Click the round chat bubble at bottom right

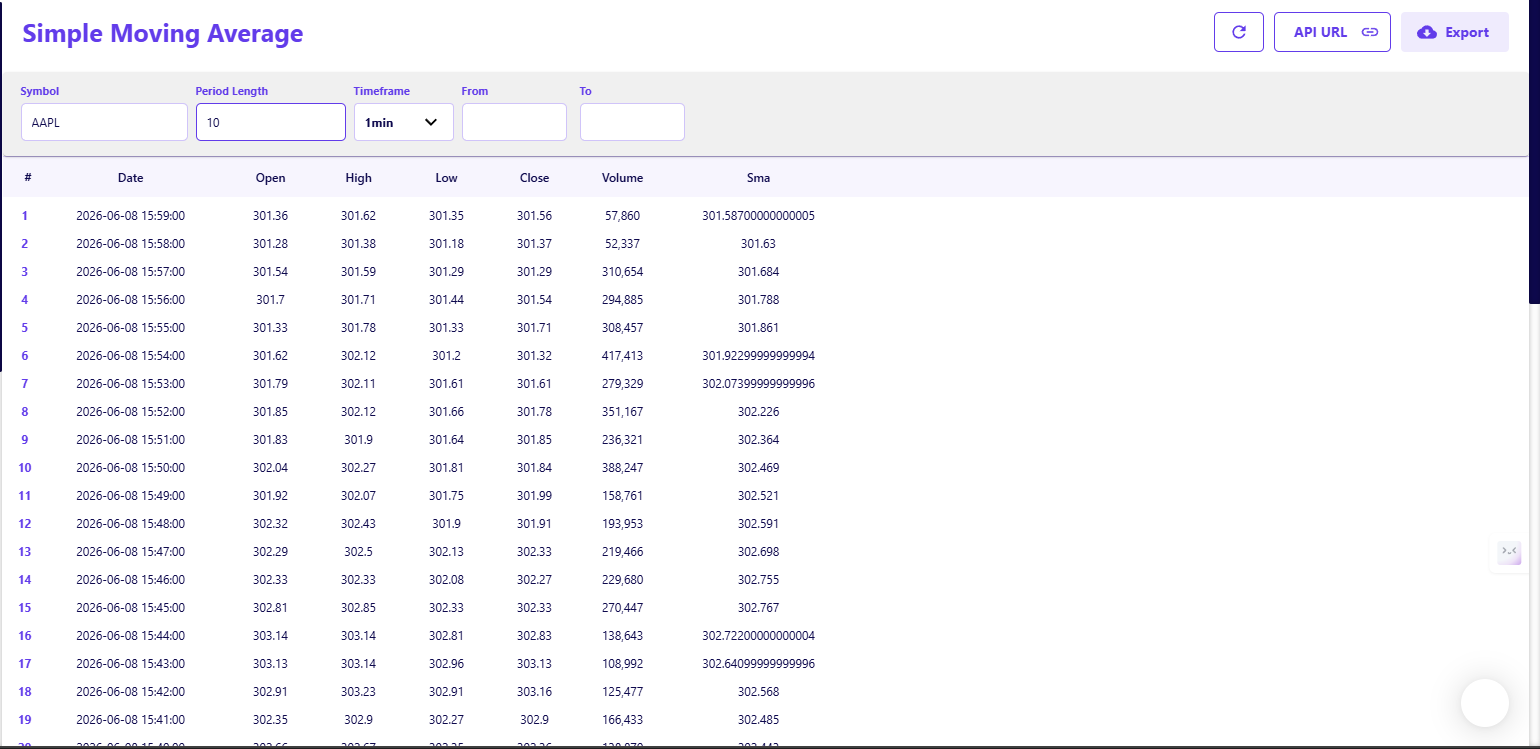[1484, 703]
